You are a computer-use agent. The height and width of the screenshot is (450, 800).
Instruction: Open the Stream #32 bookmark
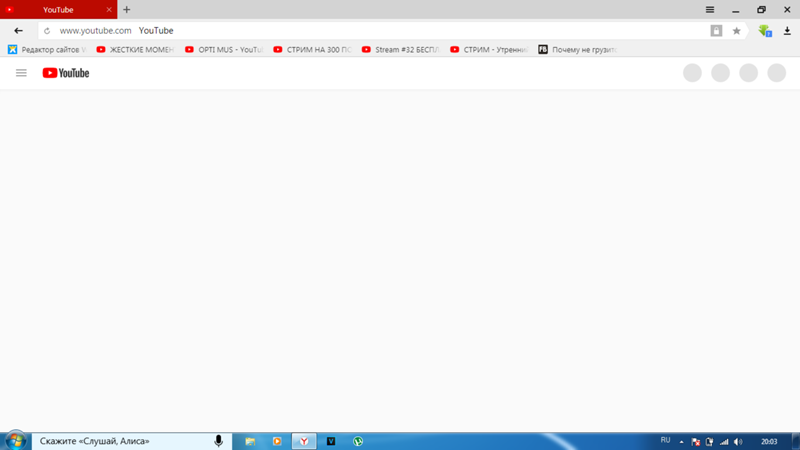point(401,49)
